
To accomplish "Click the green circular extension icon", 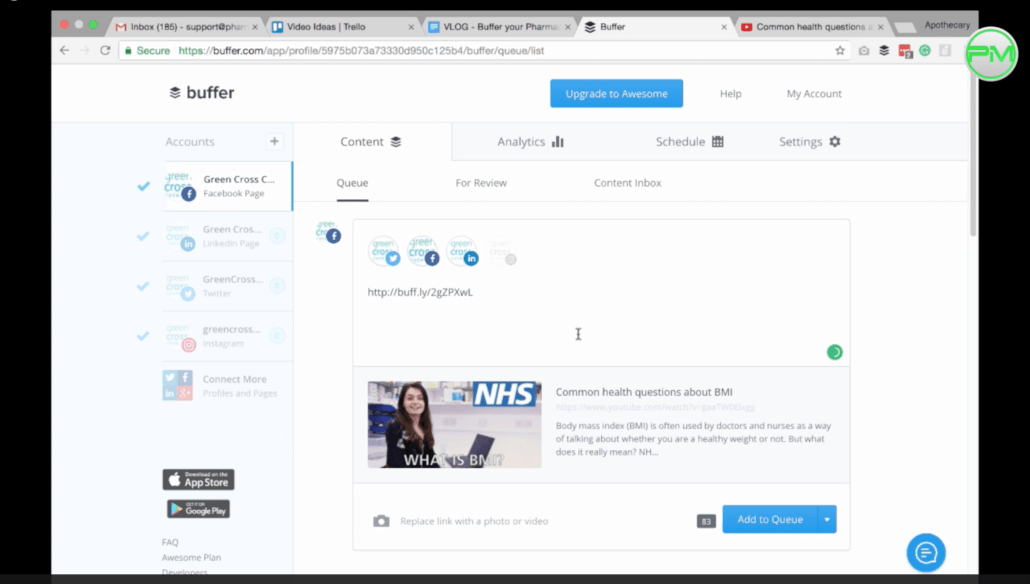I will 925,51.
